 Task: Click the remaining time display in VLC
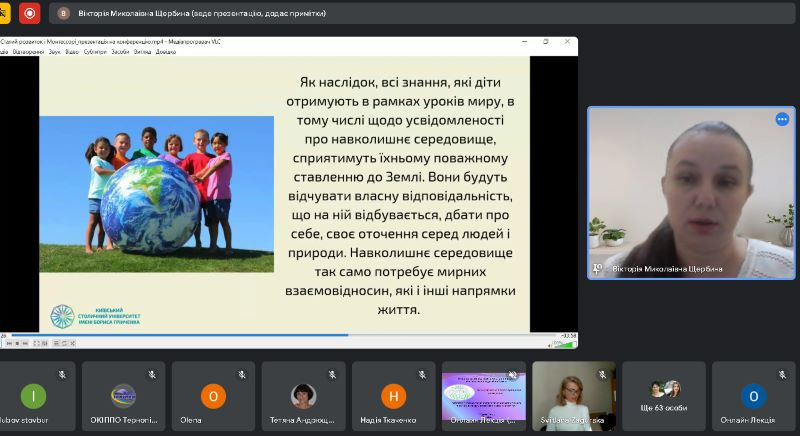[568, 336]
